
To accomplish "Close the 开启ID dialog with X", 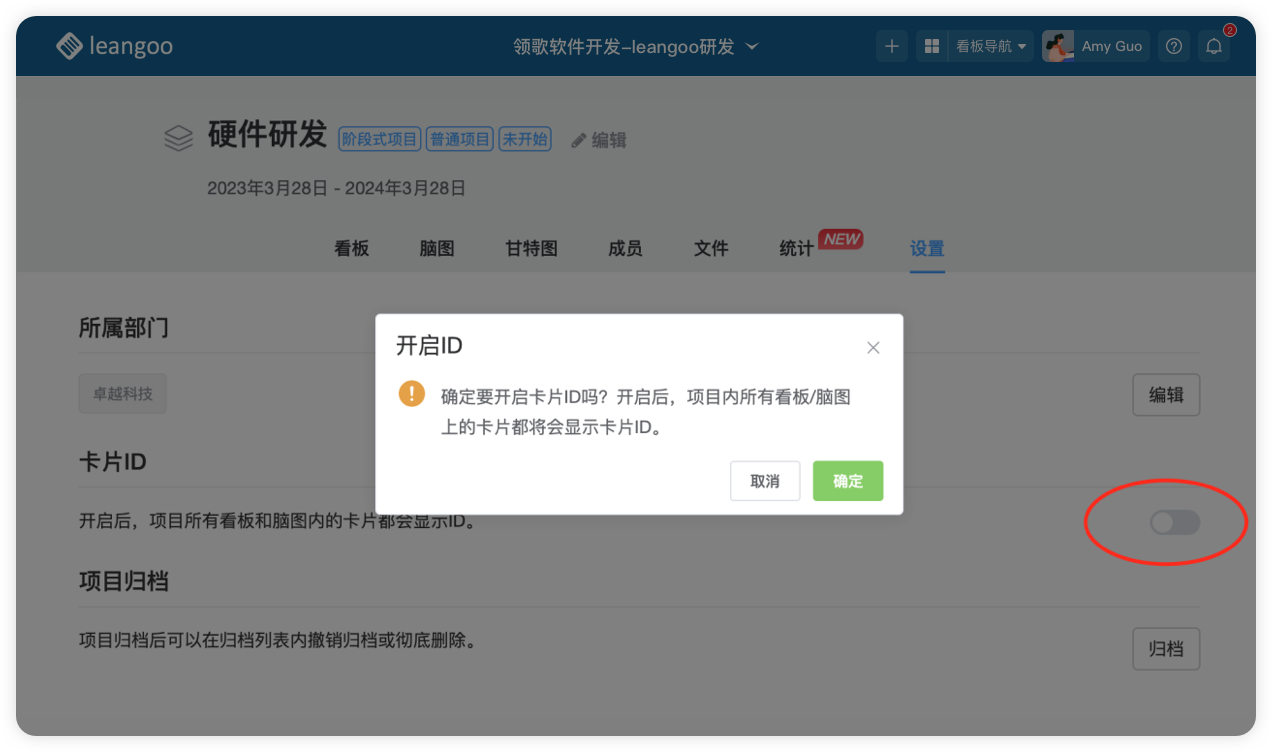I will click(x=873, y=348).
